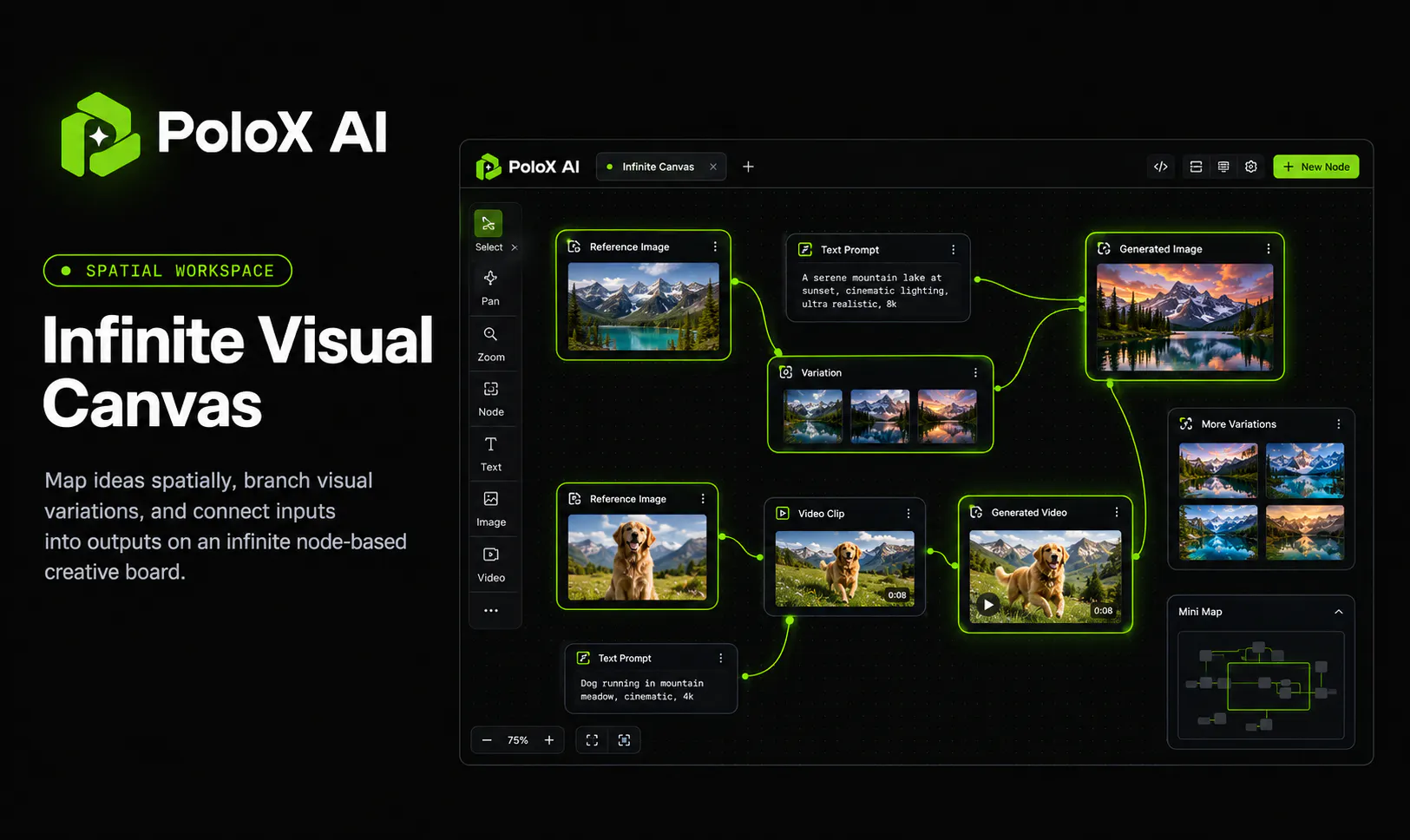The width and height of the screenshot is (1410, 840).
Task: Collapse the Mini Map panel
Action: pyautogui.click(x=1339, y=612)
